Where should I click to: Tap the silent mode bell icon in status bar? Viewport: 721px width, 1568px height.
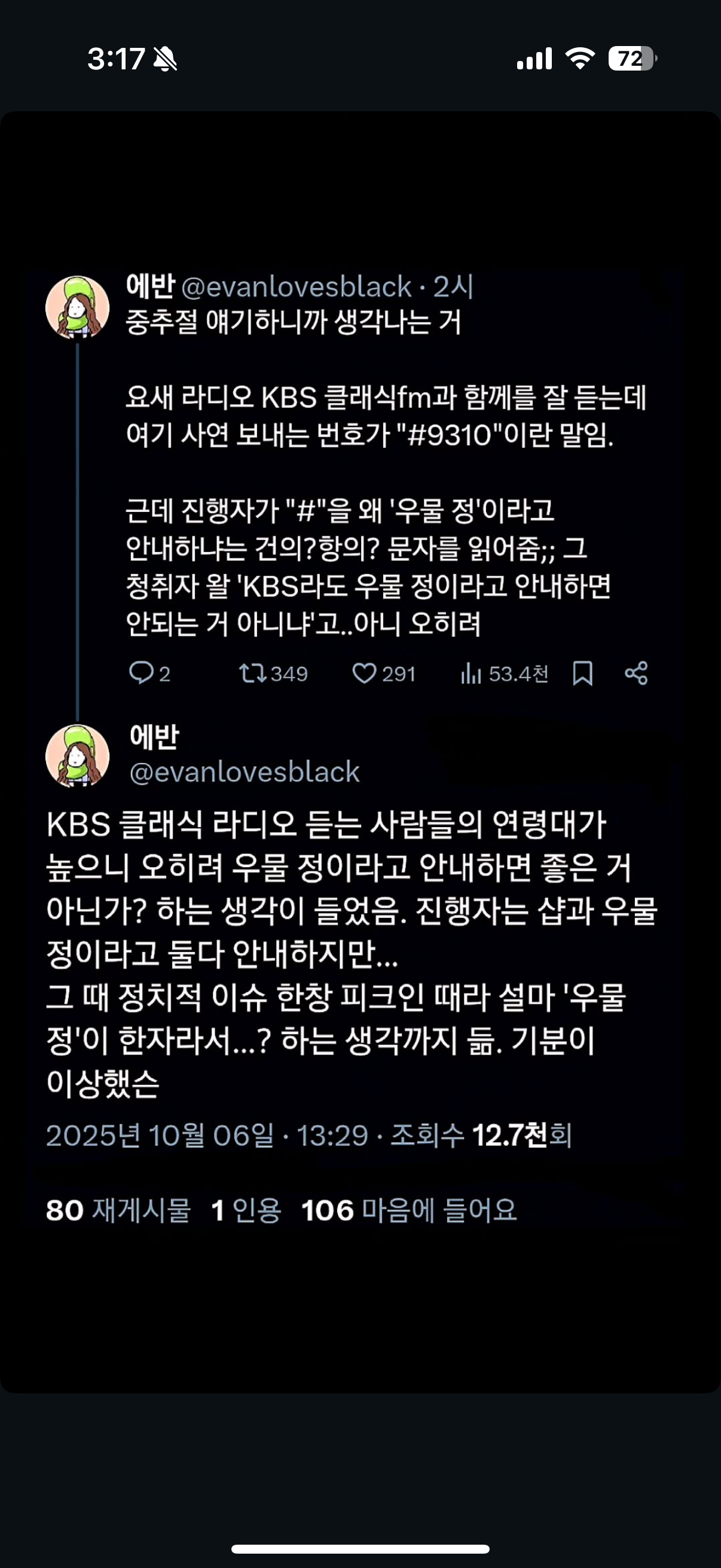tap(165, 59)
